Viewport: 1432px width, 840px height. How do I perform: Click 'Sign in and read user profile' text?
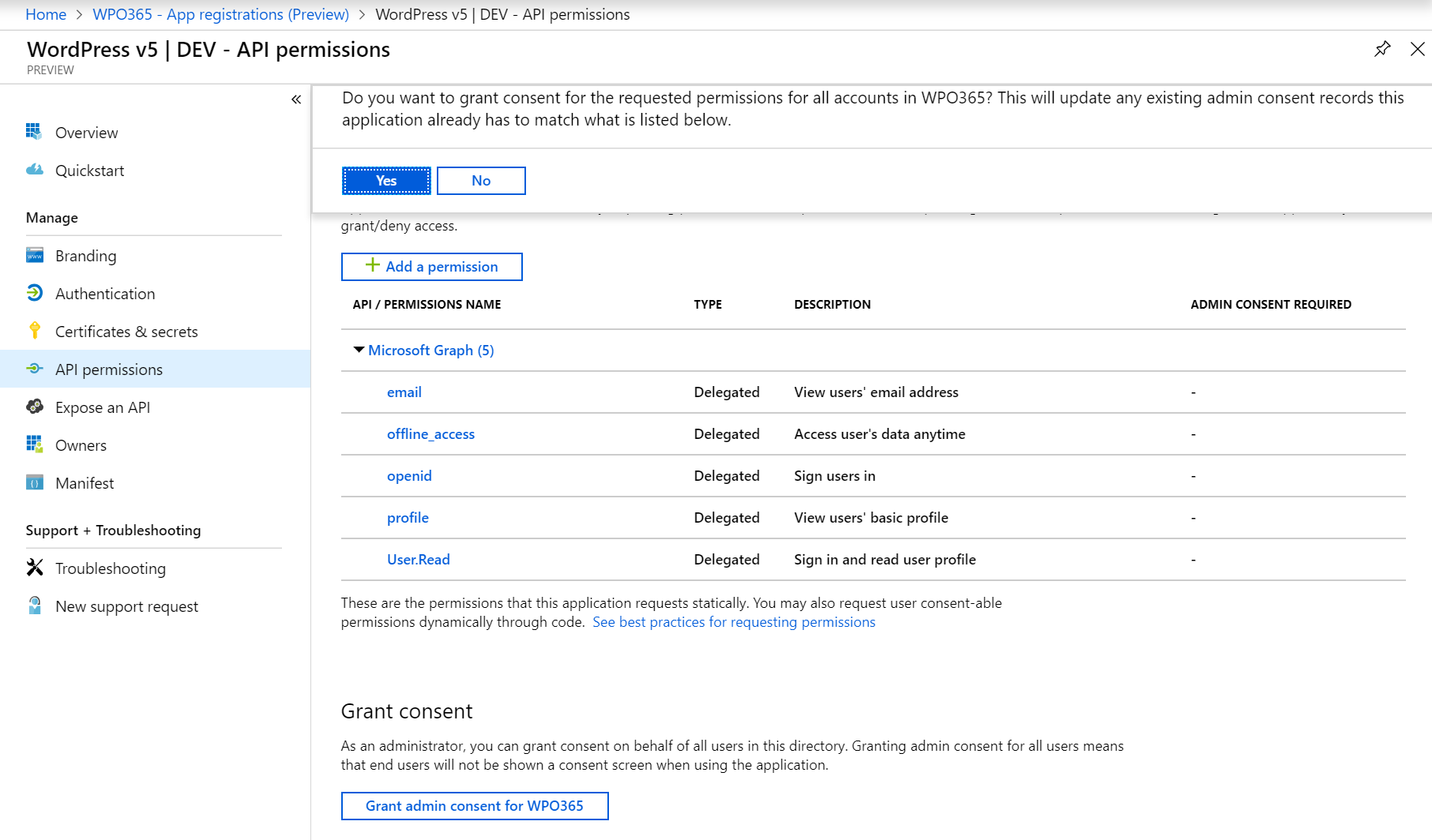tap(885, 559)
